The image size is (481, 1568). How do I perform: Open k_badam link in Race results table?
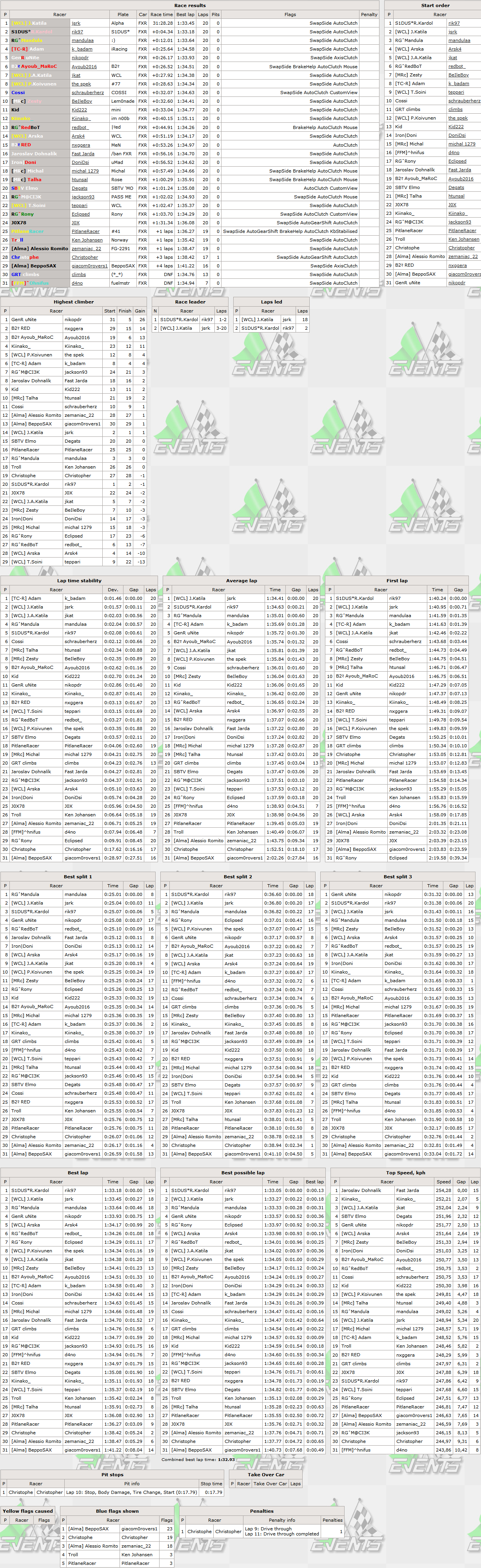[82, 49]
